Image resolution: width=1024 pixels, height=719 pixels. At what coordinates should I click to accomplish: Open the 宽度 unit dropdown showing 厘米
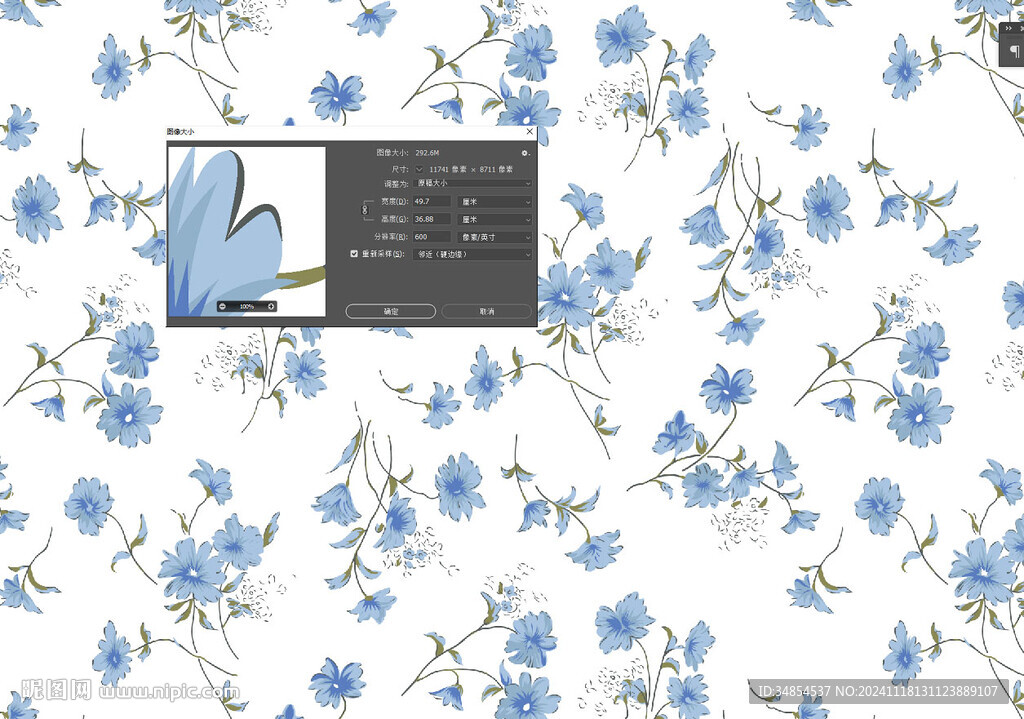(494, 202)
